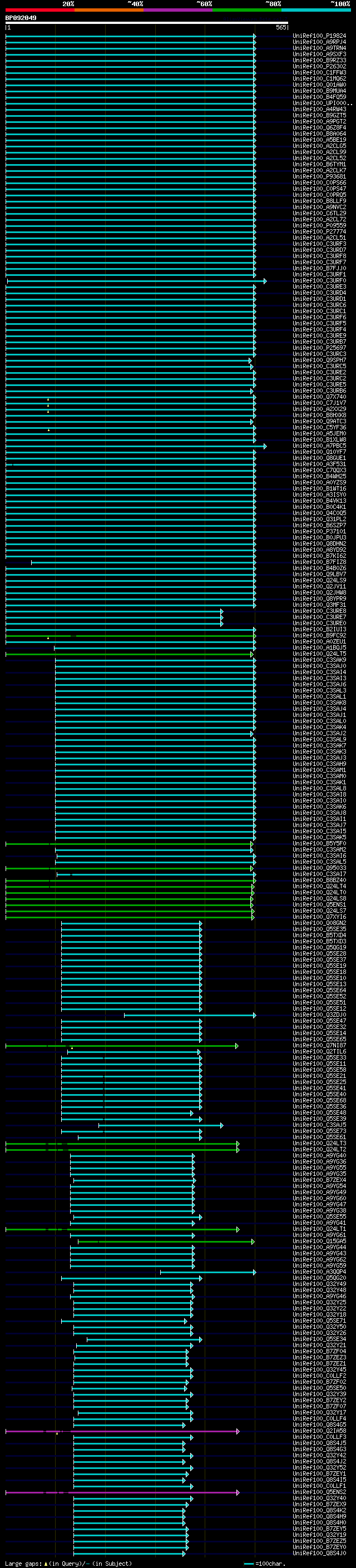This screenshot has width=356, height=1568.
Task: Open hit UniRef100_C3SAJ5
Action: click(319, 1125)
